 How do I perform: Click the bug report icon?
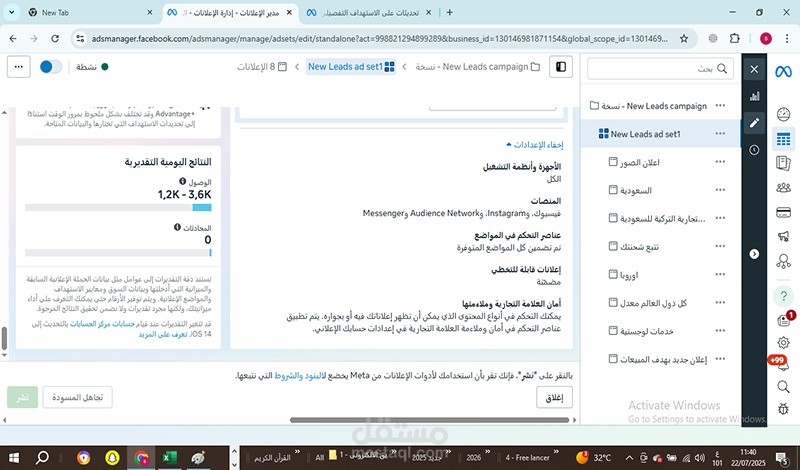pyautogui.click(x=783, y=408)
